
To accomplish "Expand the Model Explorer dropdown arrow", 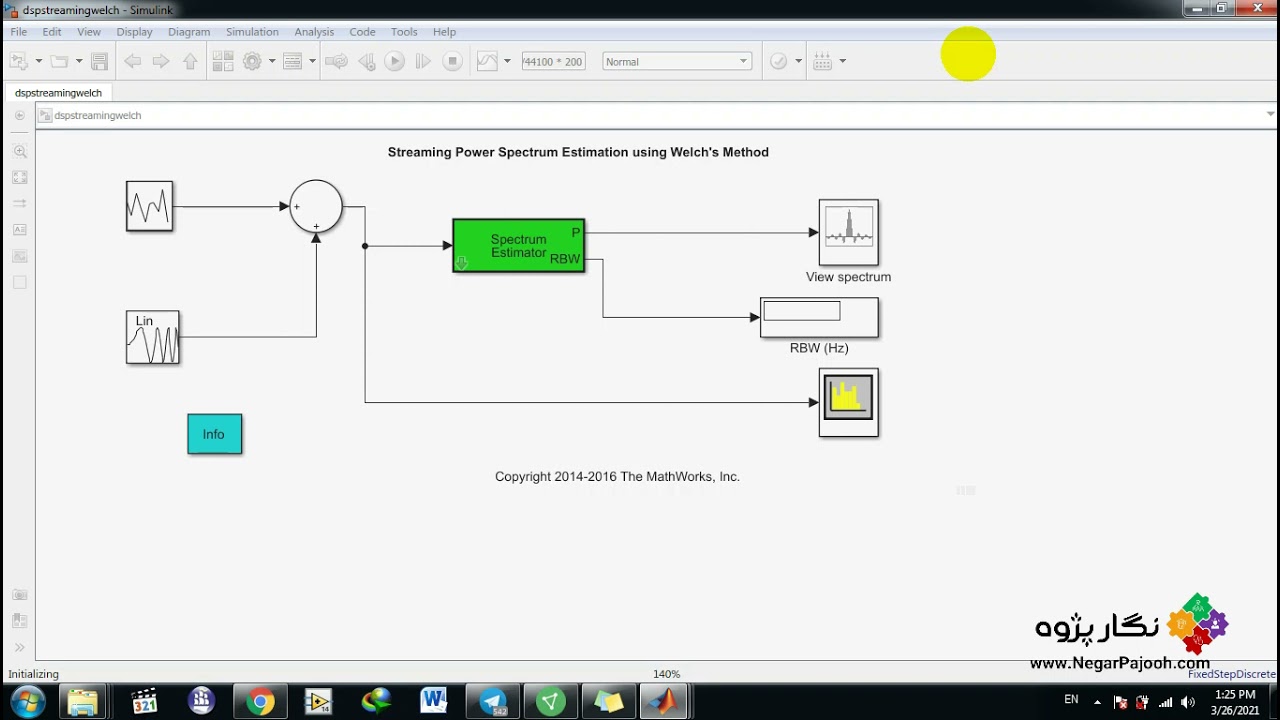I will 312,61.
